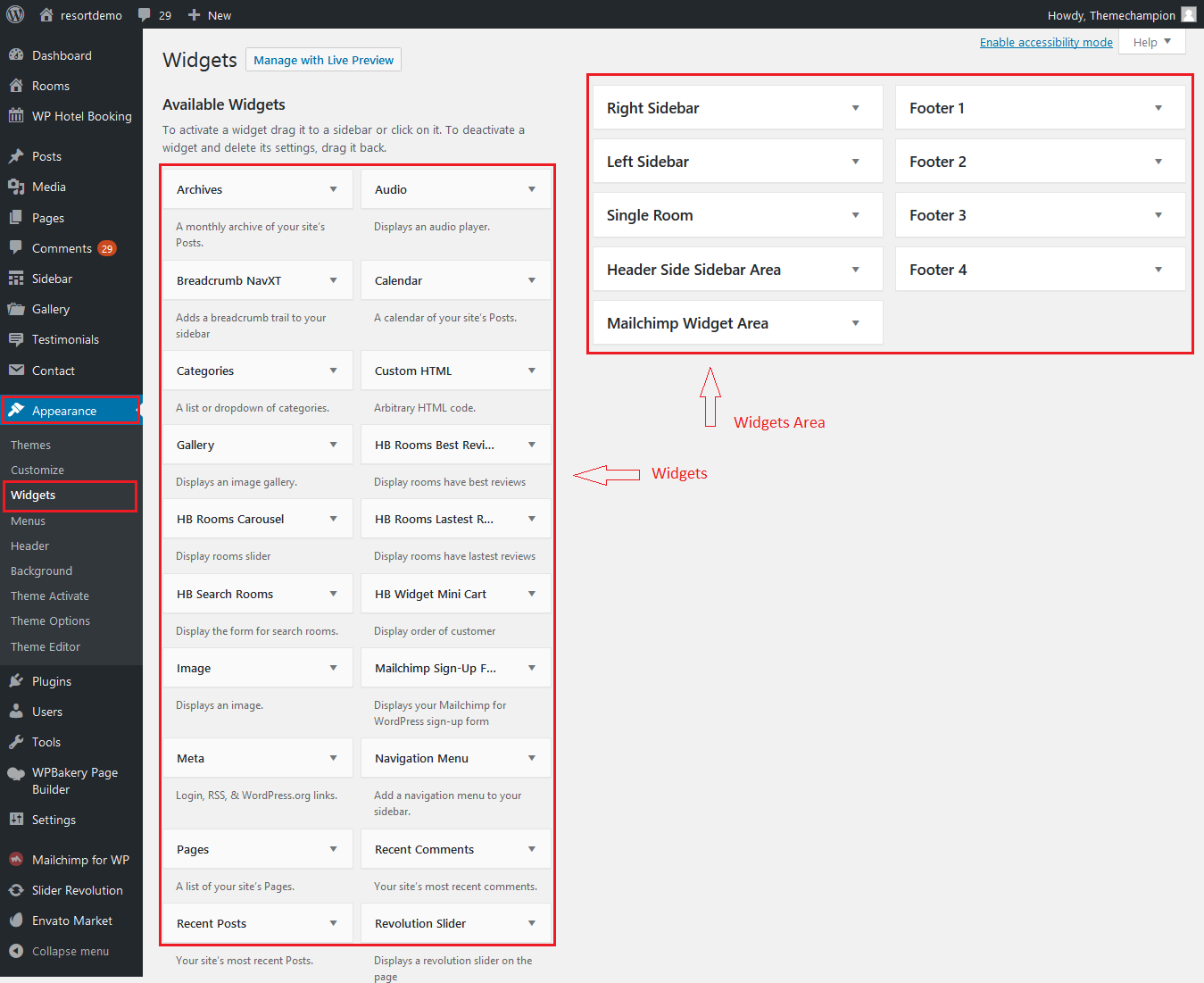Image resolution: width=1204 pixels, height=983 pixels.
Task: Click the Posts pushpin icon
Action: click(x=16, y=156)
